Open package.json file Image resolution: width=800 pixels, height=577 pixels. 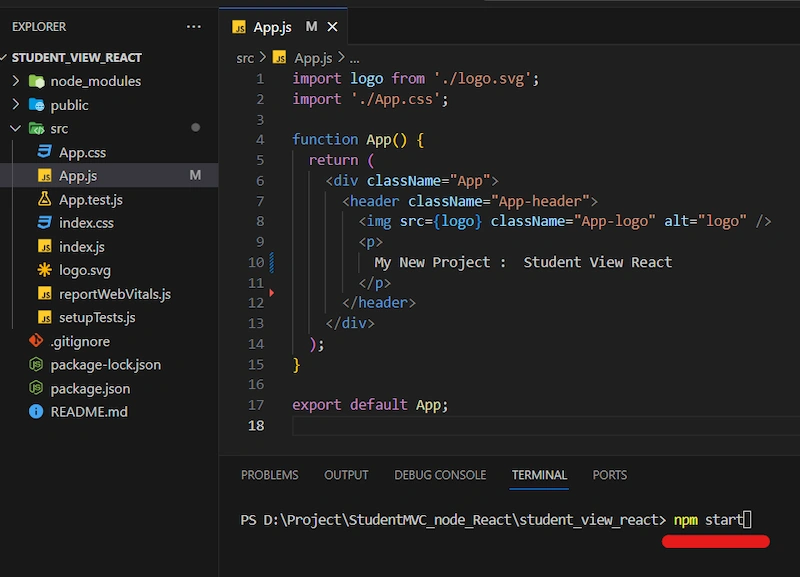click(90, 389)
